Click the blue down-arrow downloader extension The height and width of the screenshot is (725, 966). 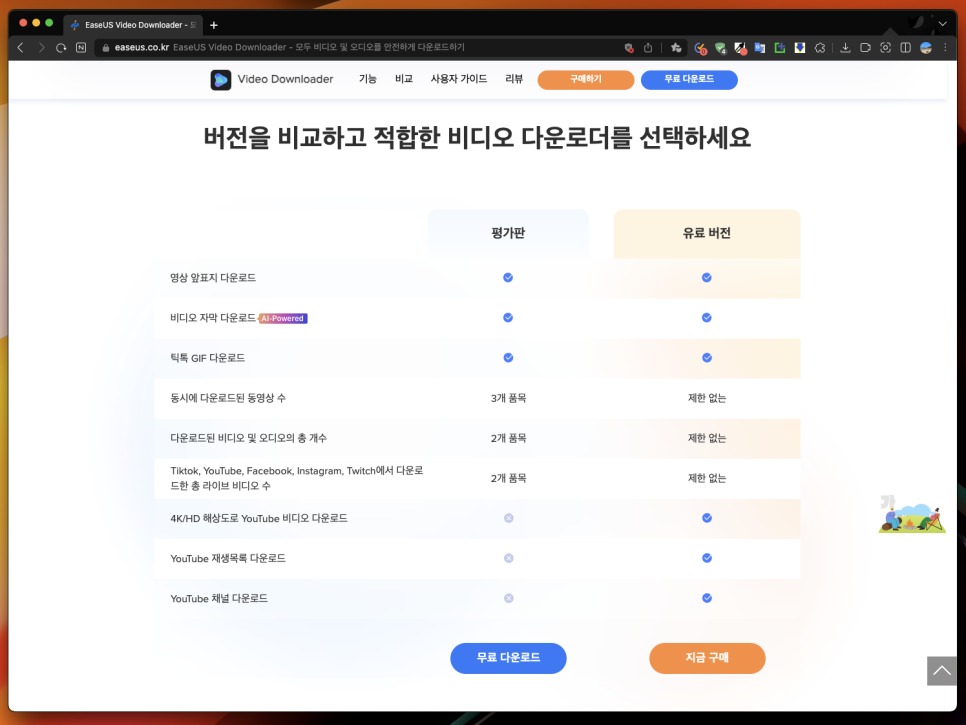click(x=800, y=47)
